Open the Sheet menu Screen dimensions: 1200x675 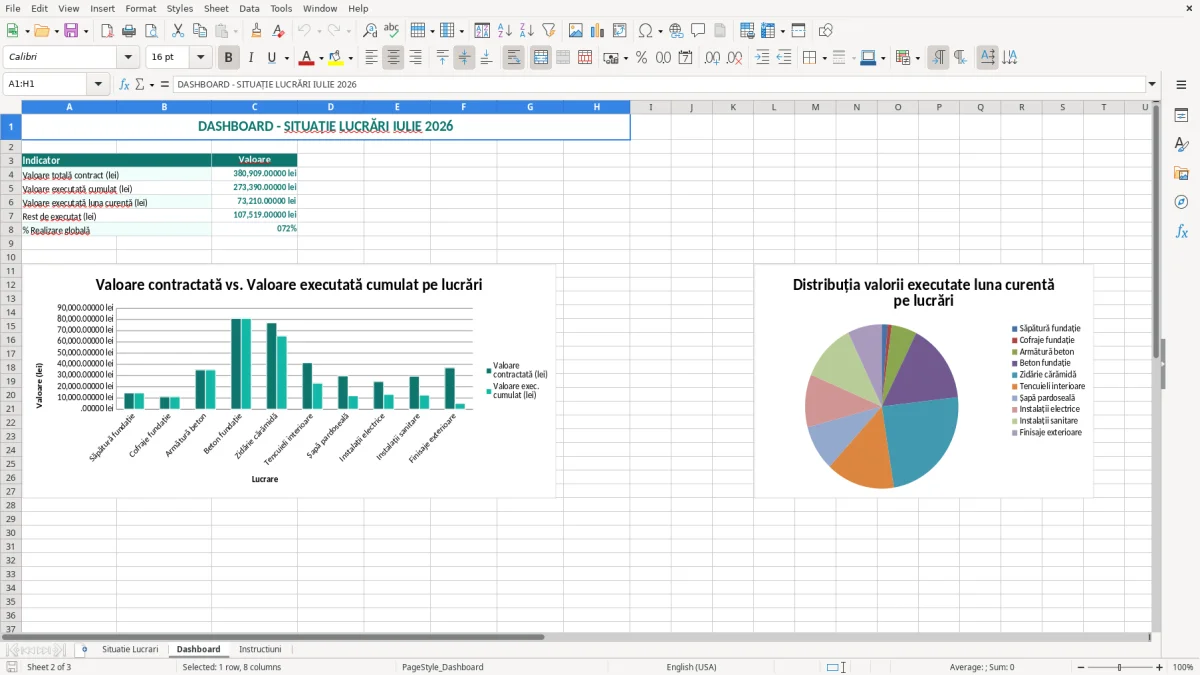pos(216,8)
